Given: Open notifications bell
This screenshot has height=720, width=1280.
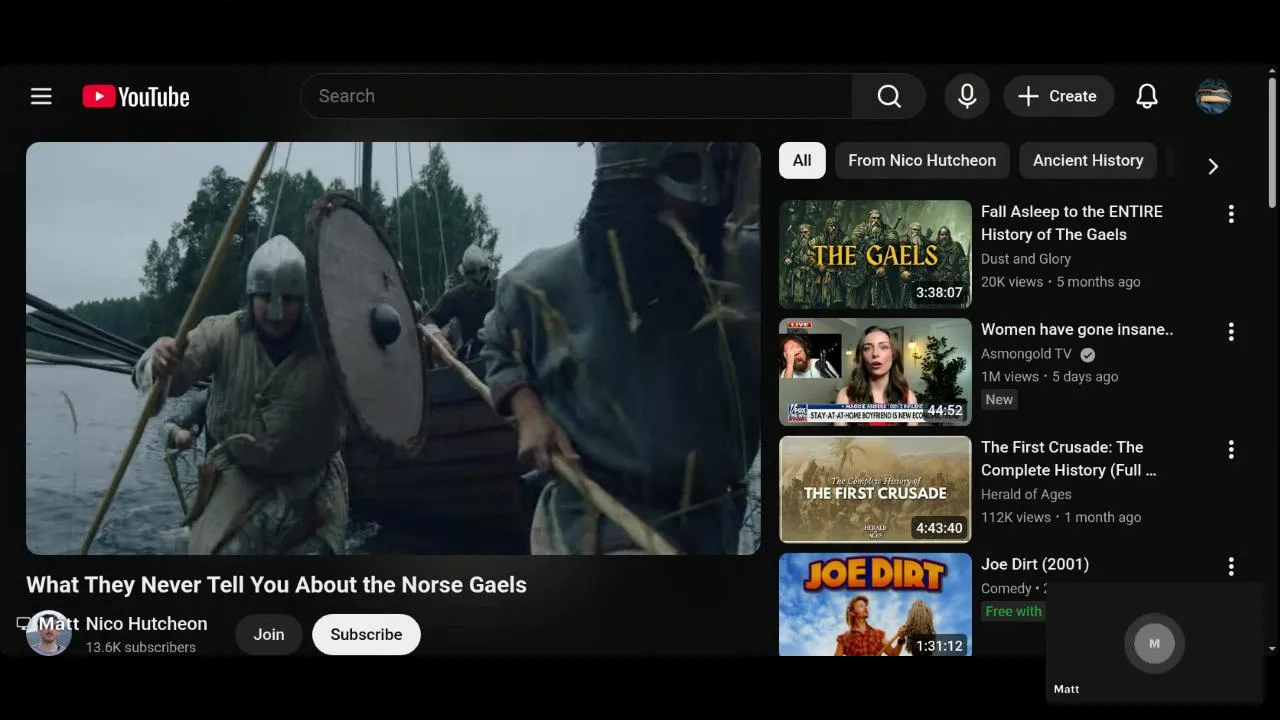Looking at the screenshot, I should point(1147,96).
